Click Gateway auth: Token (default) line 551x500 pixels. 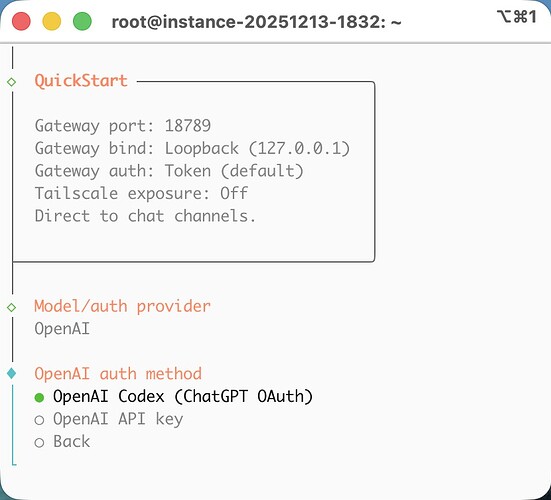pyautogui.click(x=169, y=171)
